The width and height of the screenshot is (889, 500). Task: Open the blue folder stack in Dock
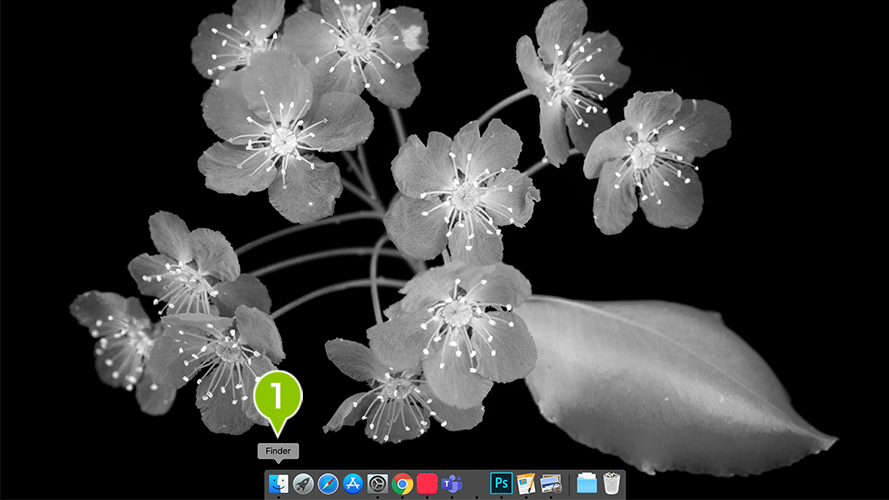click(x=587, y=484)
